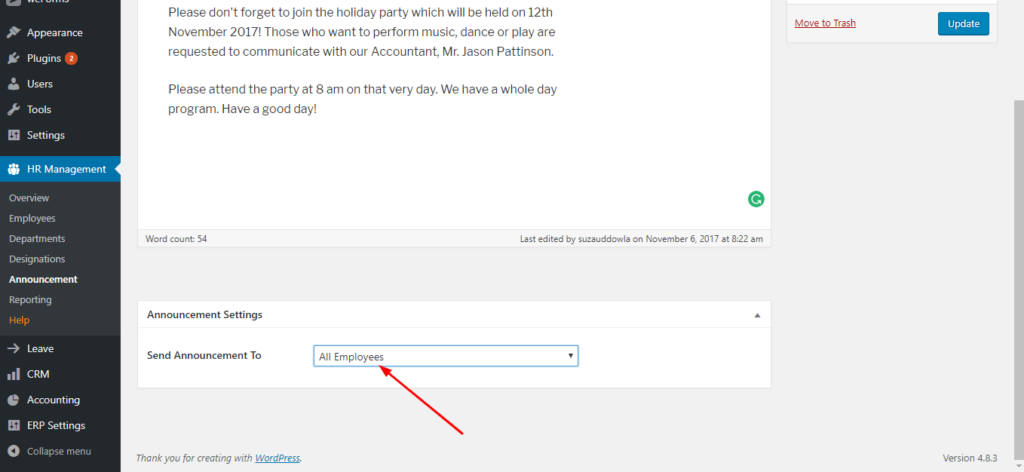
Task: Click the Leave arrow icon
Action: (14, 349)
